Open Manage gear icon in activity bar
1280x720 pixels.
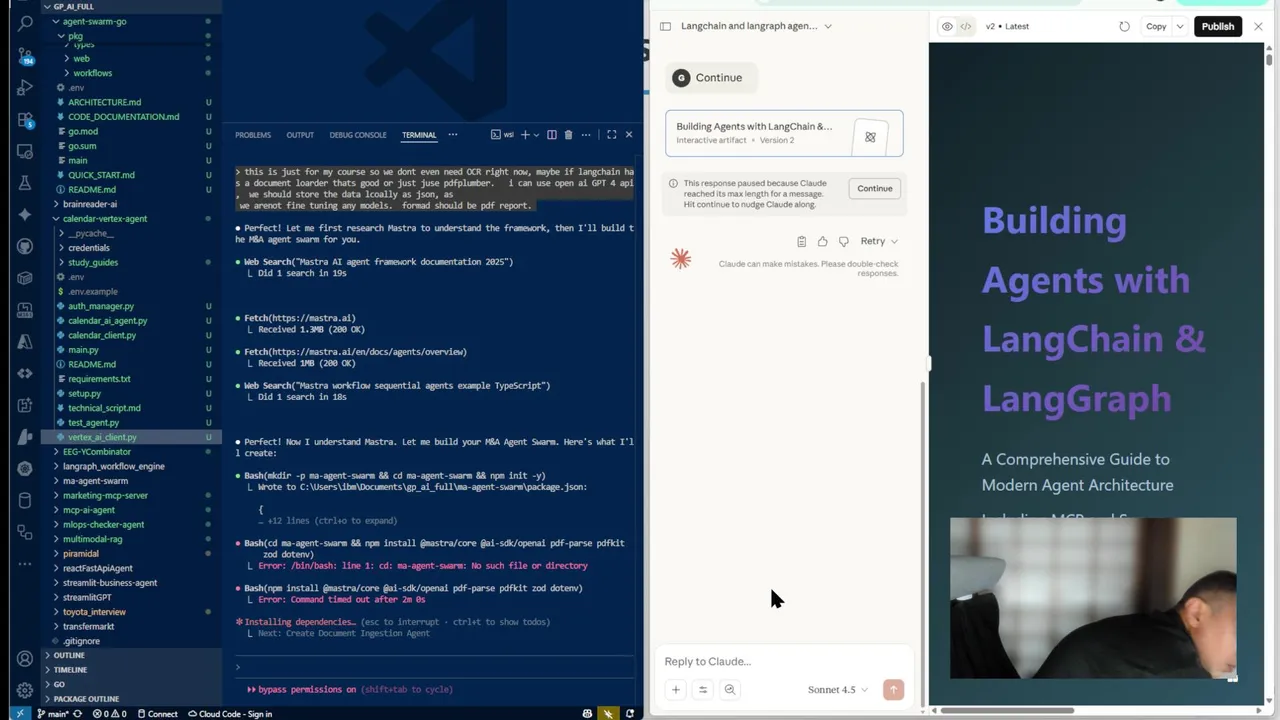25,690
